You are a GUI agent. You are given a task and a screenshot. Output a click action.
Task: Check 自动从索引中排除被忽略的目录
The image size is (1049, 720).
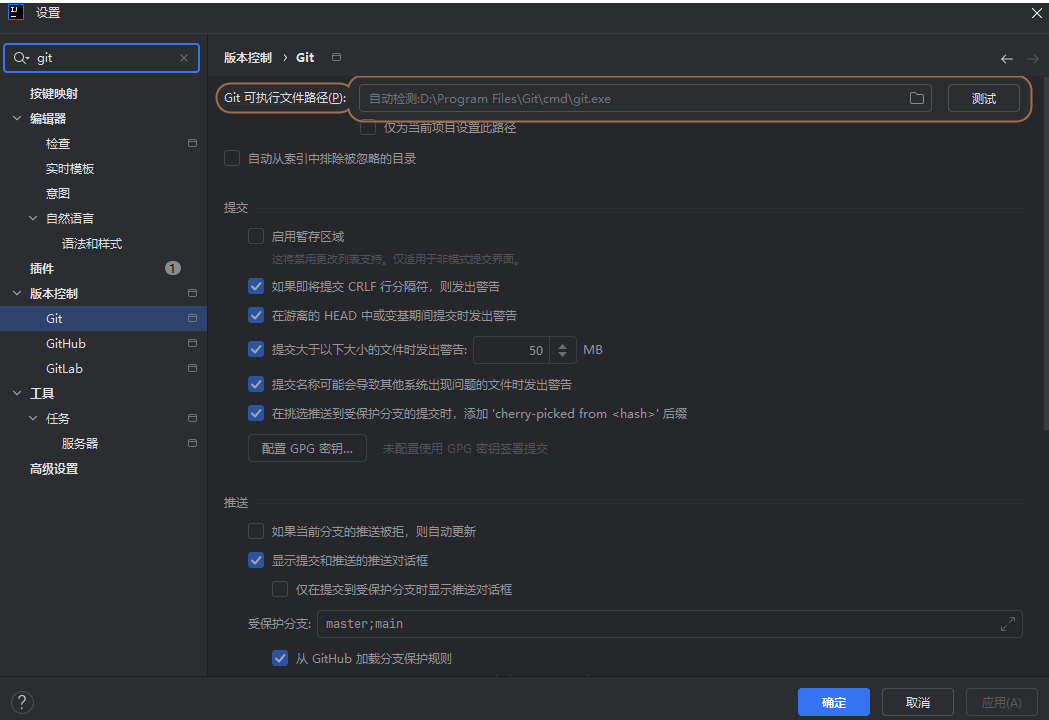click(232, 159)
